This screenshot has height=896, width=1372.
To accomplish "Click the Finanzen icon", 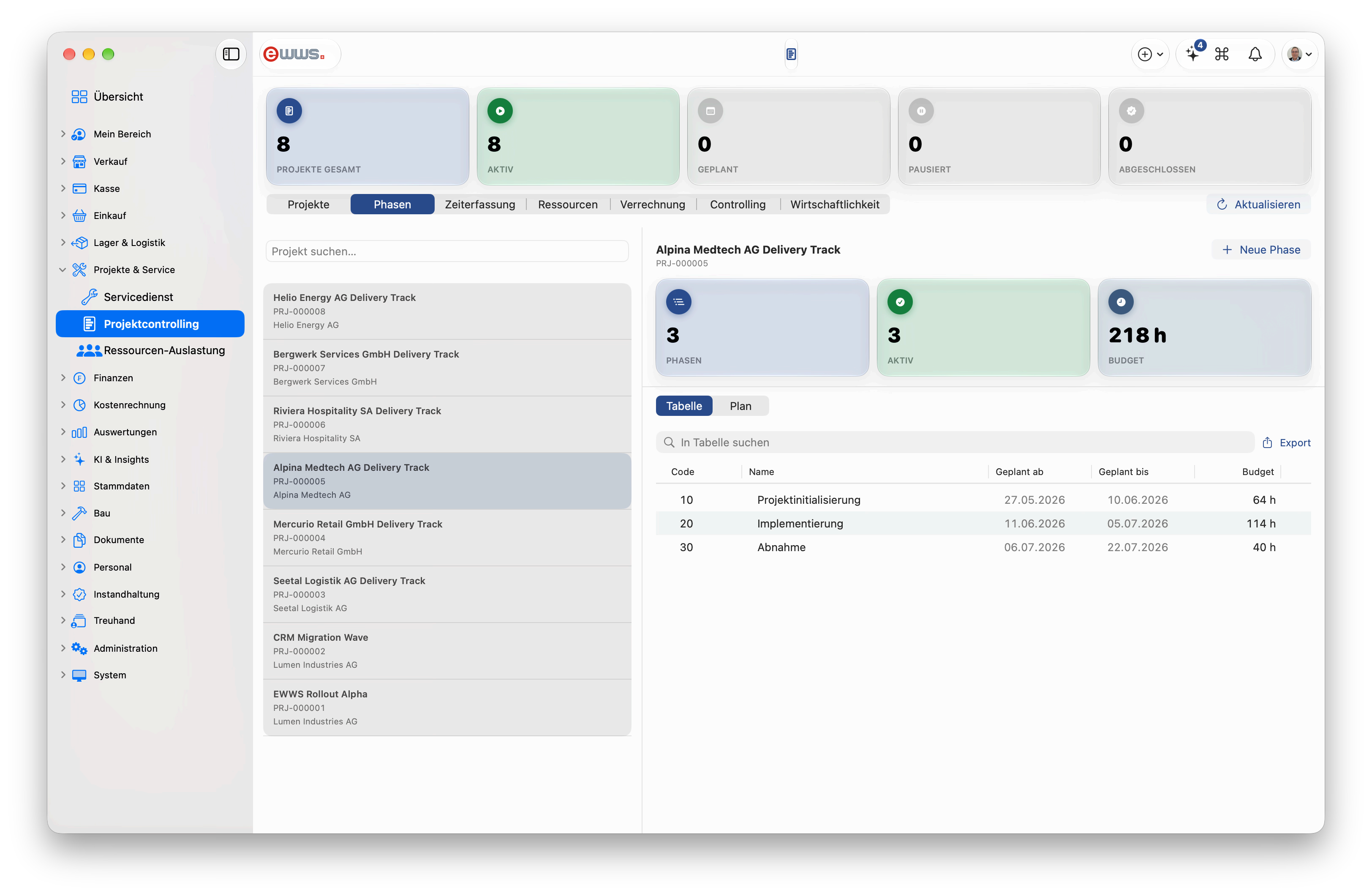I will [79, 378].
